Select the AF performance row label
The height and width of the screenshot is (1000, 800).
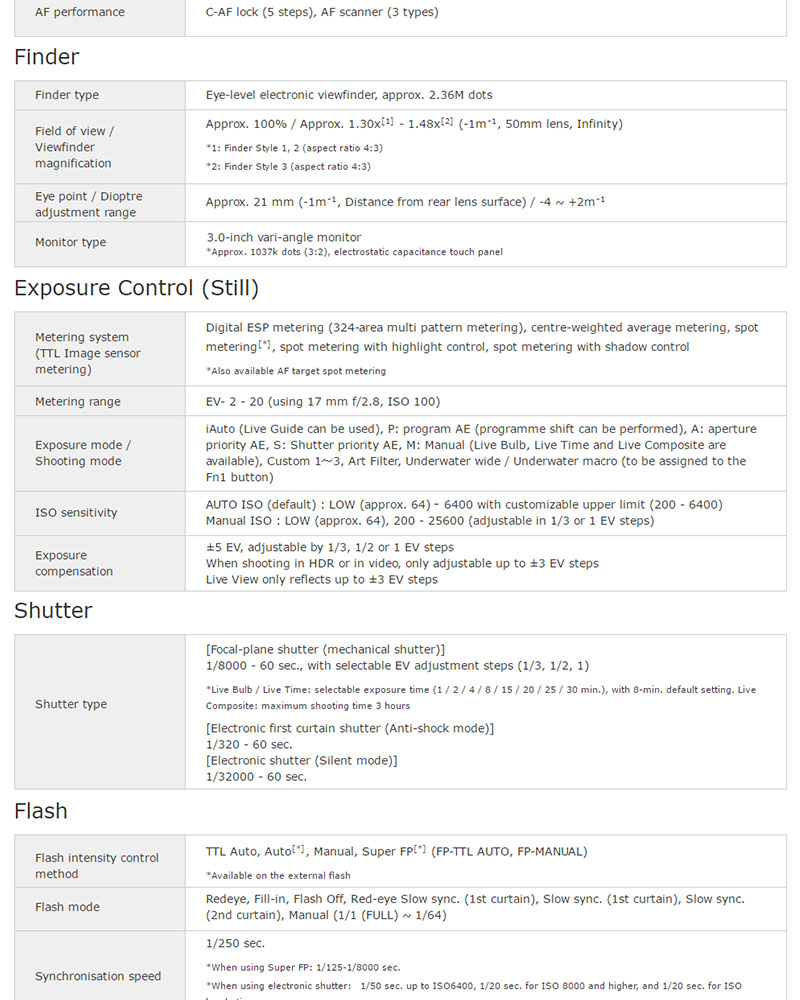pos(80,12)
